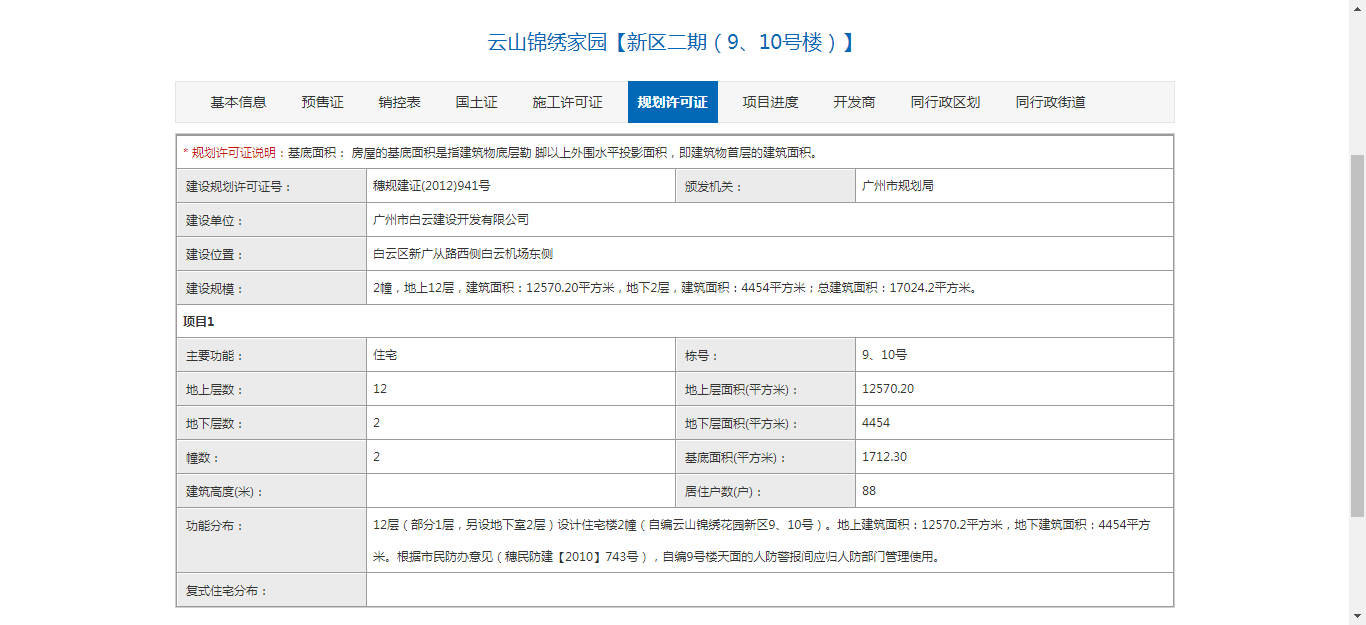Click the 项目1 section header row

pyautogui.click(x=674, y=321)
